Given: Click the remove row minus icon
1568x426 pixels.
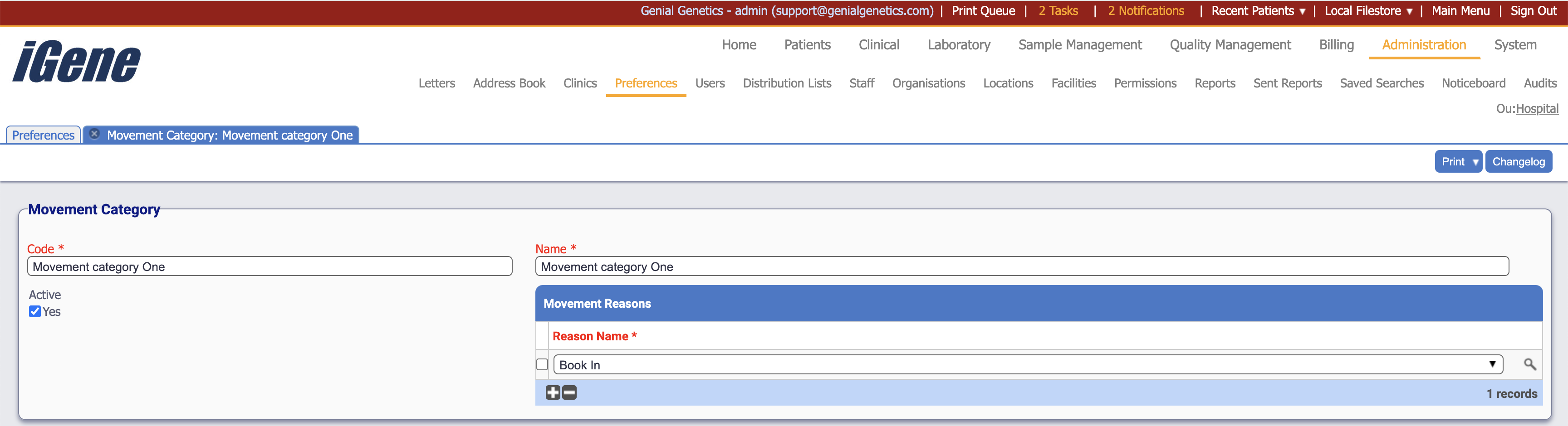Looking at the screenshot, I should (x=569, y=393).
